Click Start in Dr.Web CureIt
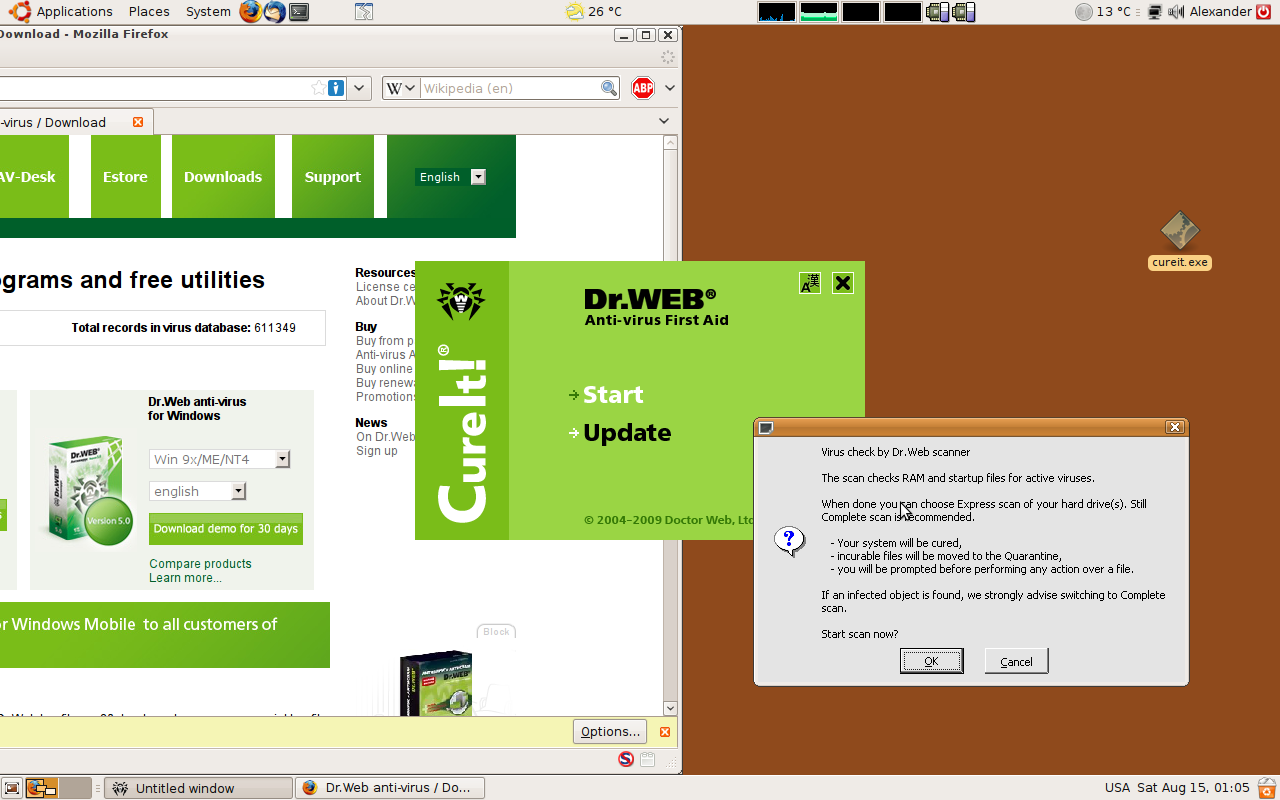Image resolution: width=1280 pixels, height=800 pixels. click(x=613, y=395)
